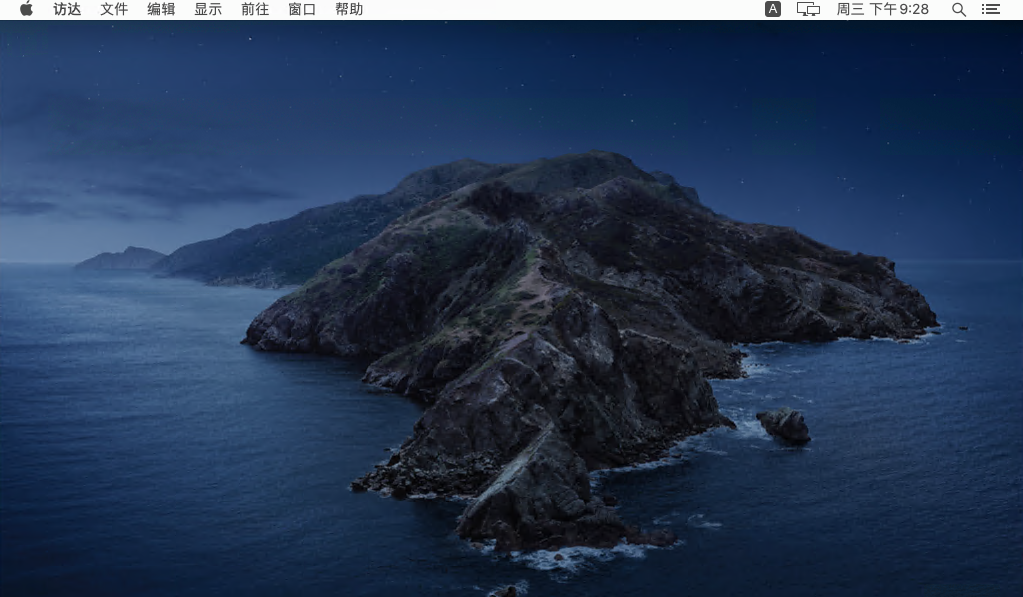Screen dimensions: 1023x597
Task: Open the 访达 (Finder) application menu
Action: click(x=67, y=9)
